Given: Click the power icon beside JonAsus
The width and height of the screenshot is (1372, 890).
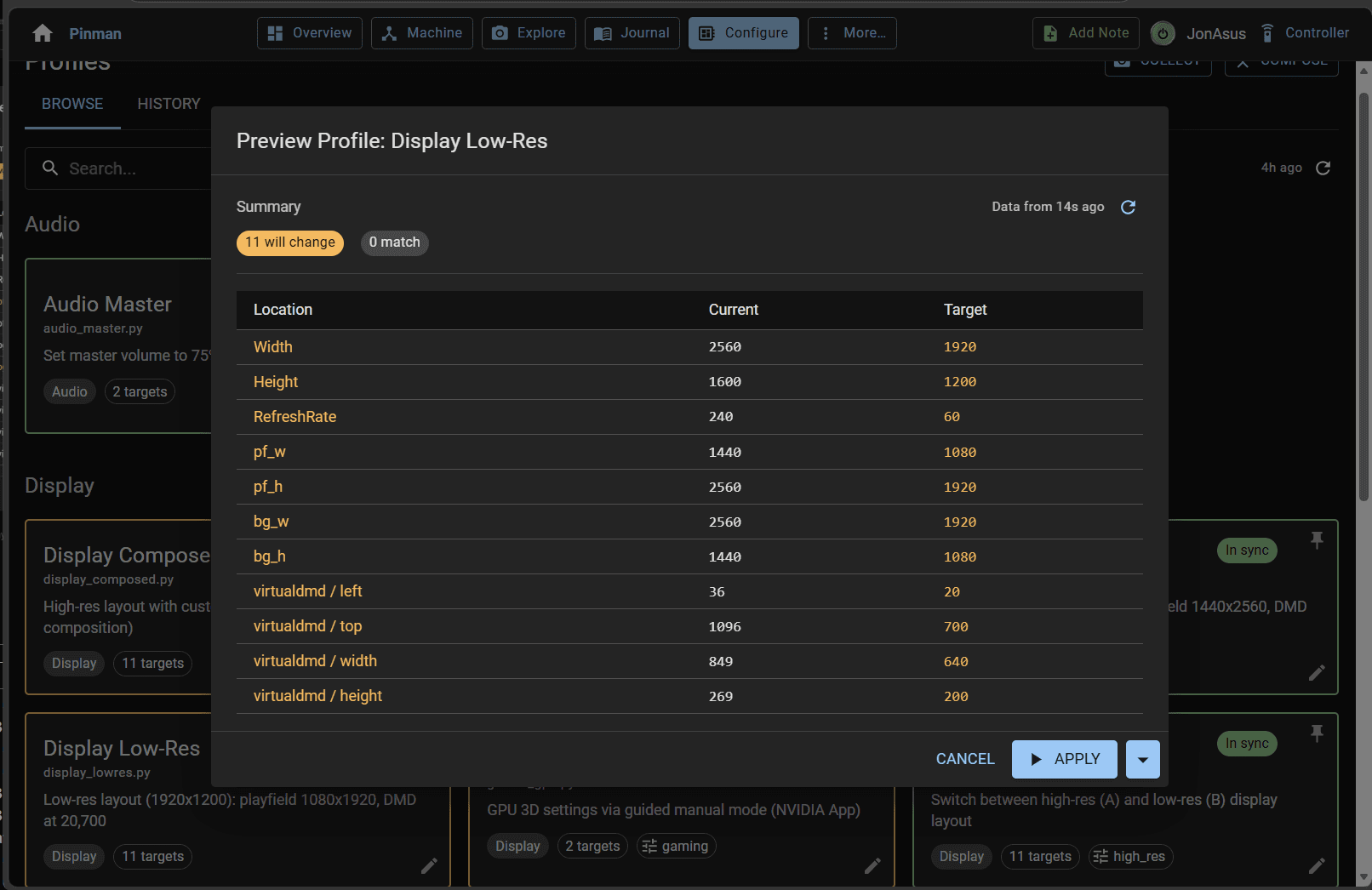Looking at the screenshot, I should coord(1163,33).
